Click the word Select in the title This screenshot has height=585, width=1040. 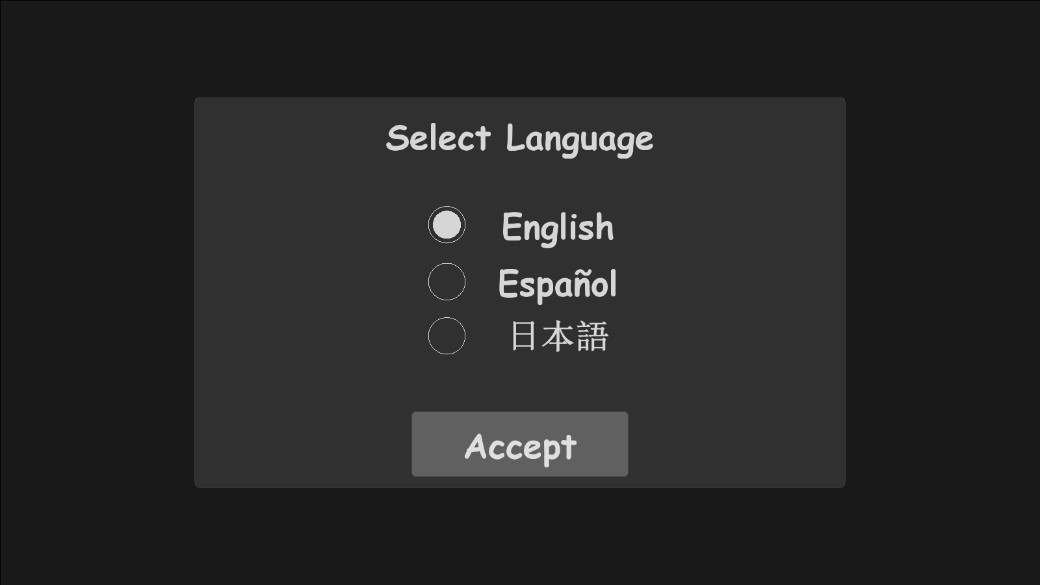[x=438, y=138]
